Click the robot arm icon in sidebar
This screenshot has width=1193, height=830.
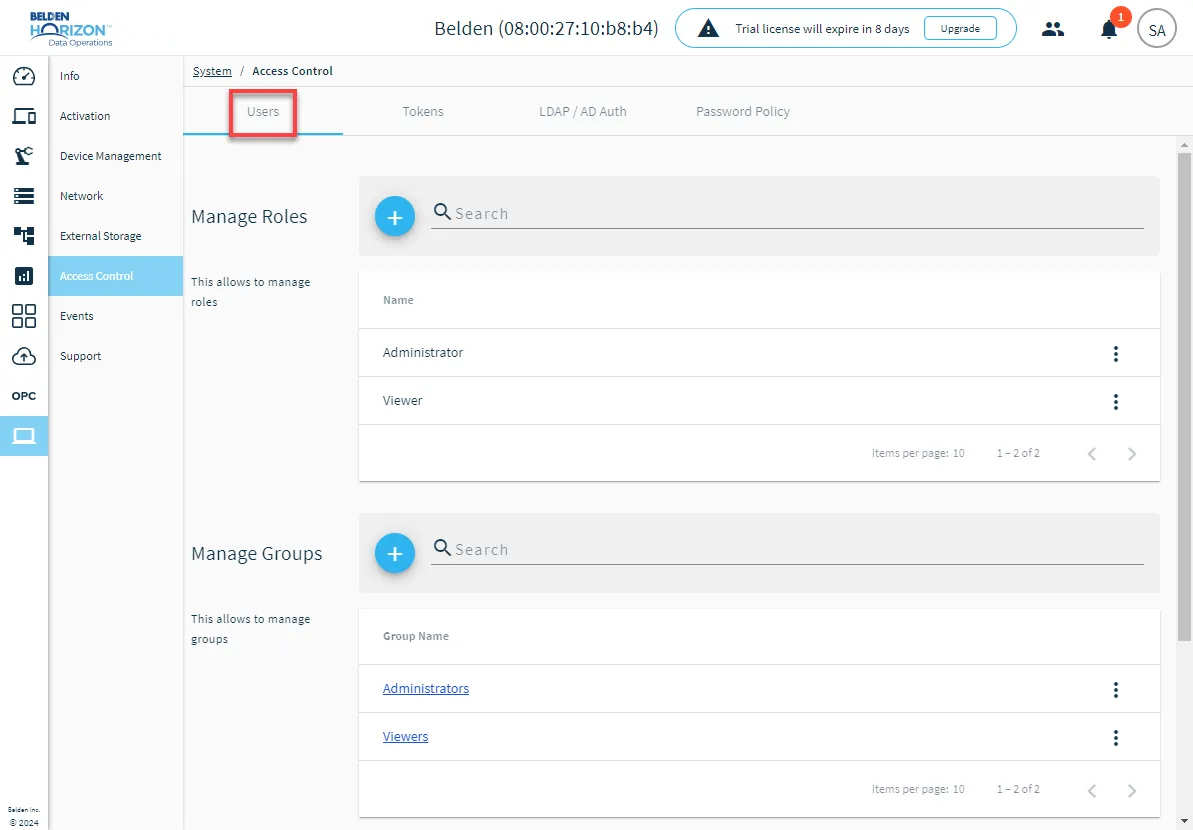point(24,156)
